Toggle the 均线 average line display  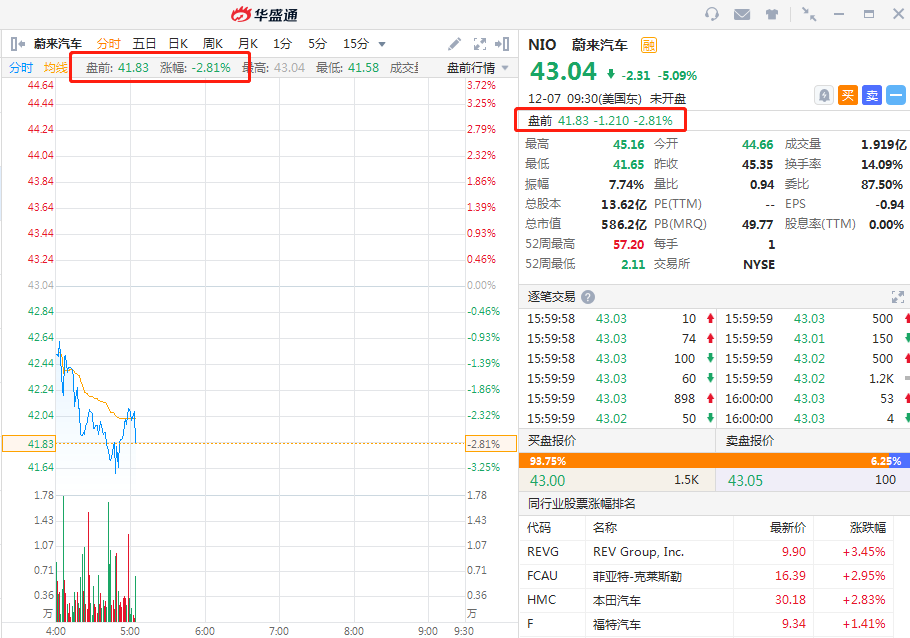coord(56,68)
